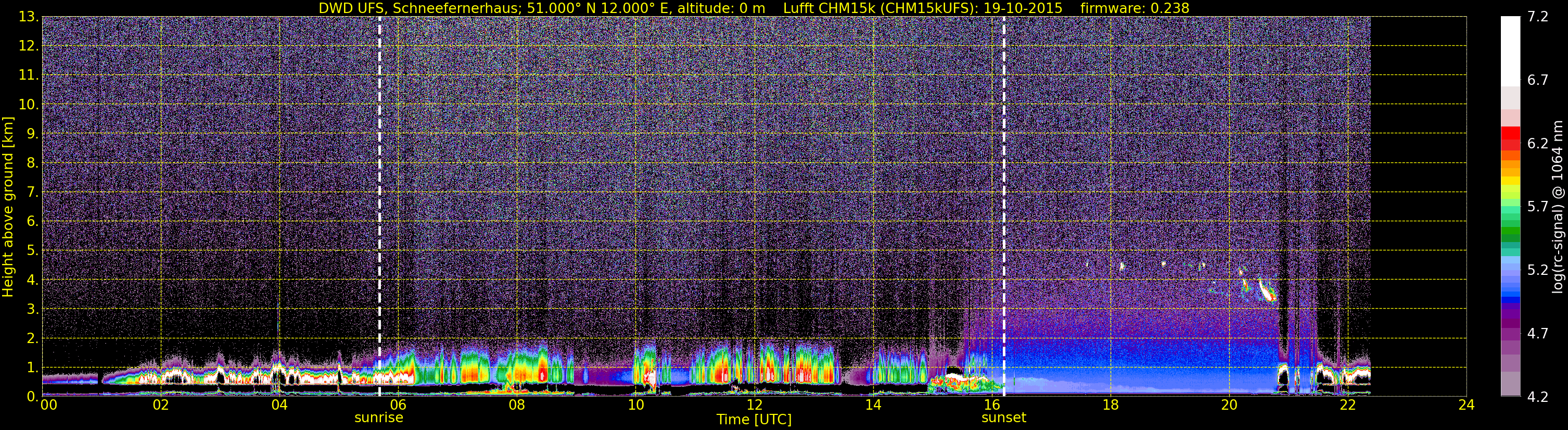Click the white top segment of the colorbar

coord(1510,52)
